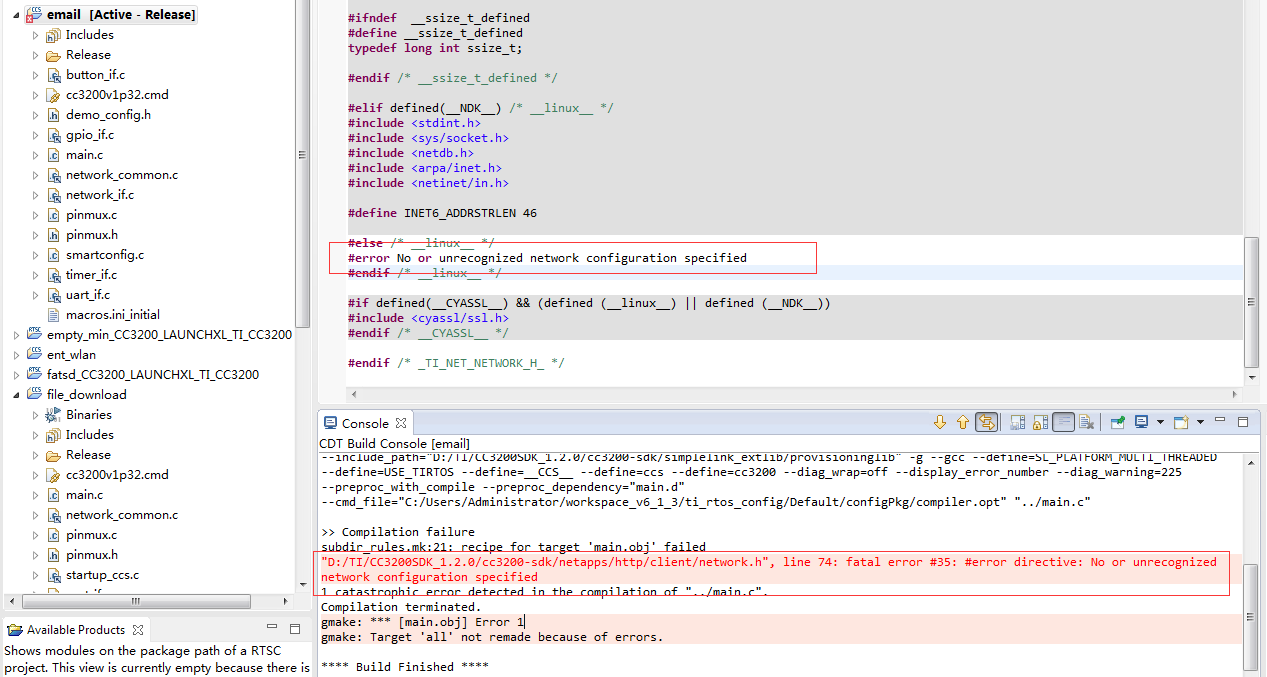Click timer_if.c file icon
The image size is (1267, 677).
(53, 275)
